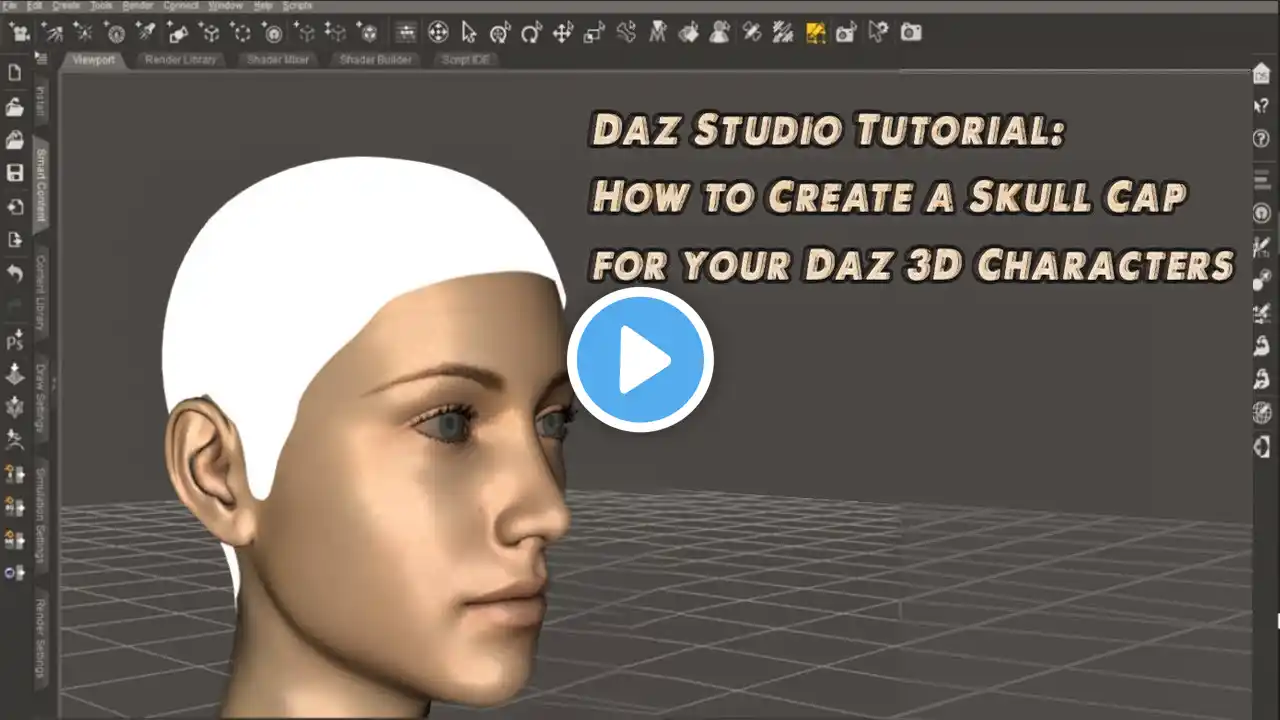Save the scene with floppy disk icon
1280x720 pixels.
[x=15, y=174]
